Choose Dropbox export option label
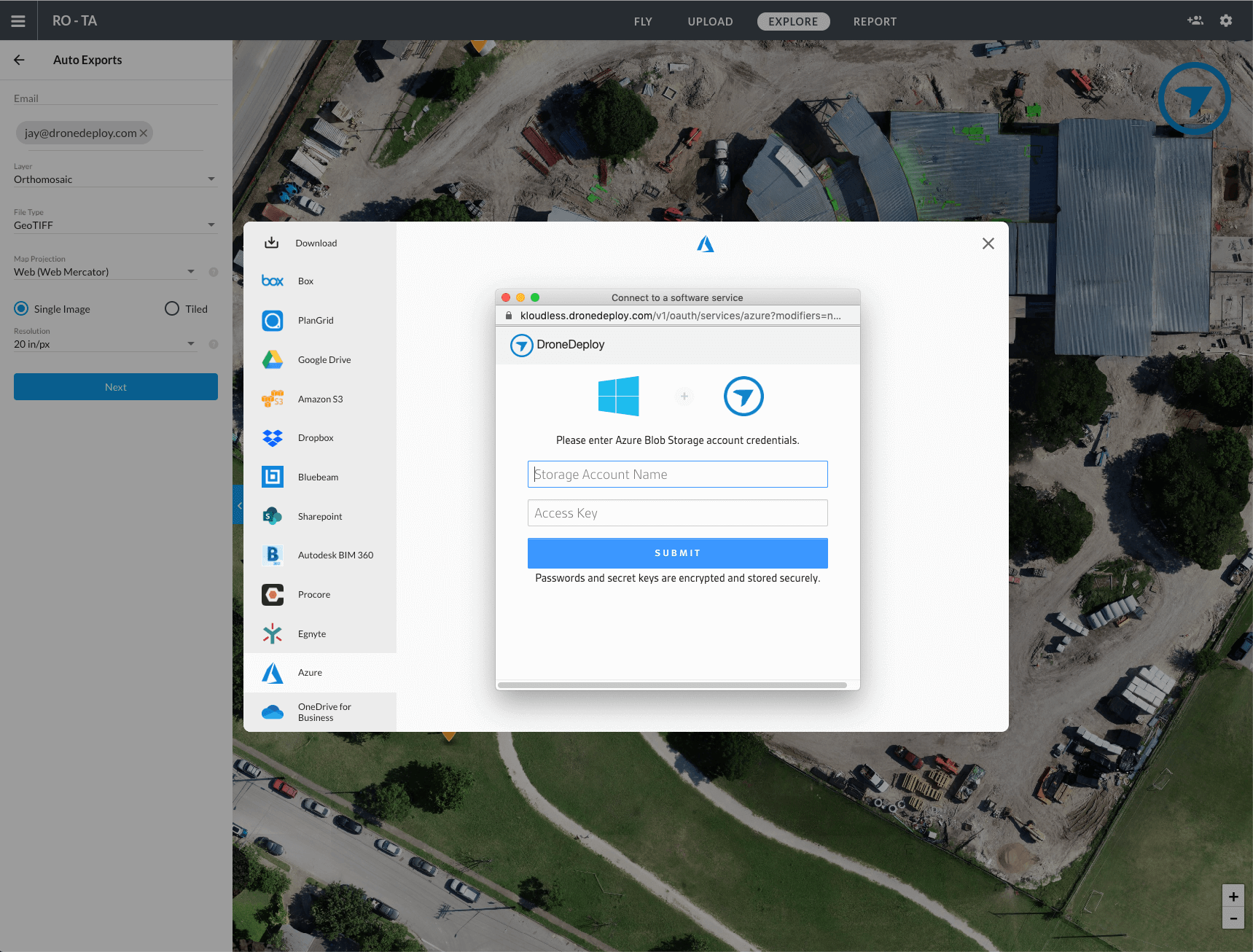 (316, 437)
